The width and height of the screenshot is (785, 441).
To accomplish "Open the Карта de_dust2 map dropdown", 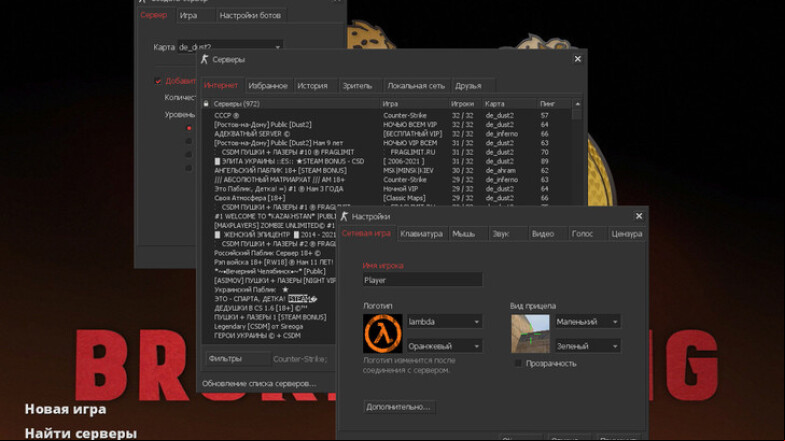I will [230, 47].
